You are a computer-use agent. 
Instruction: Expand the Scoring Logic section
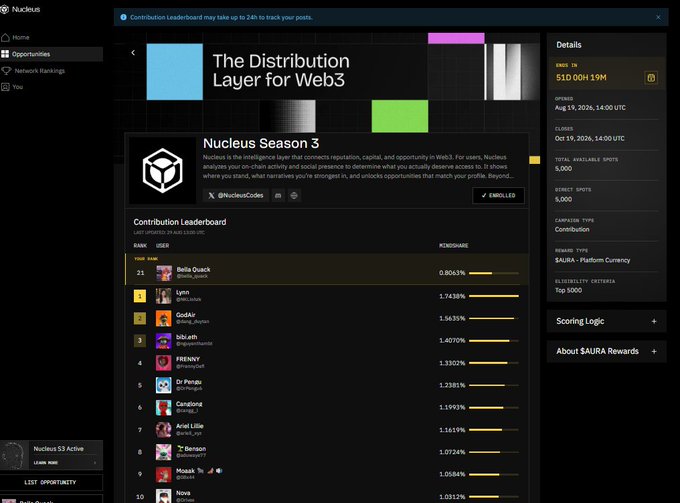pyautogui.click(x=606, y=321)
